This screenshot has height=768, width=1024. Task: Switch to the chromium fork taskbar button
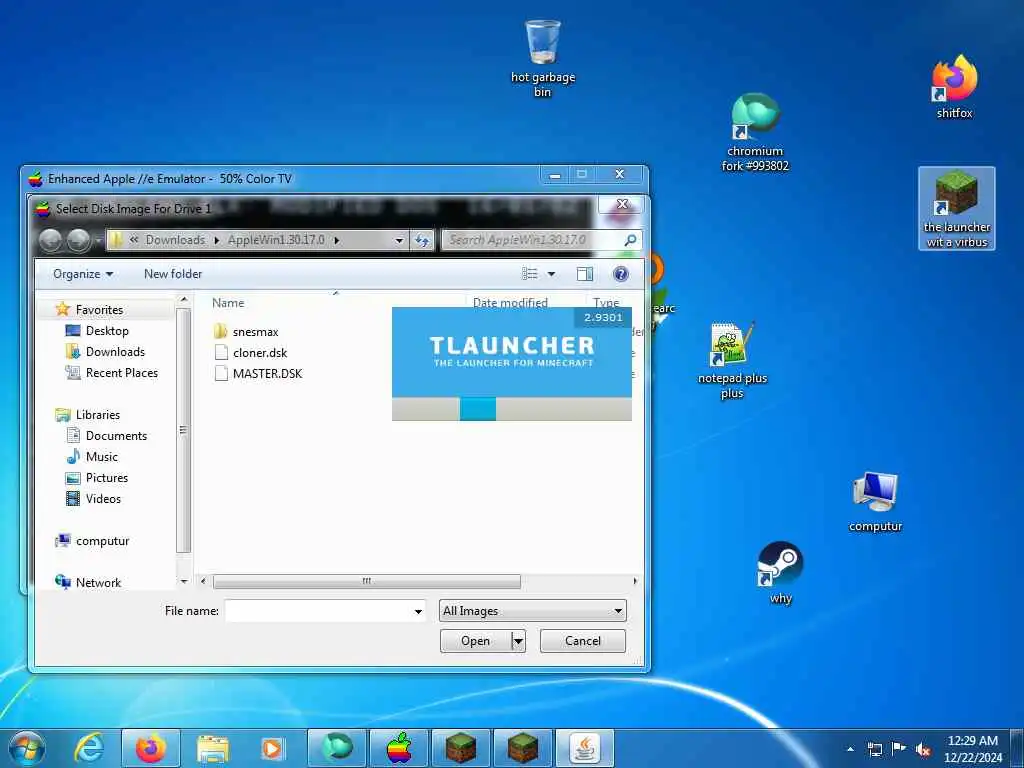tap(336, 748)
